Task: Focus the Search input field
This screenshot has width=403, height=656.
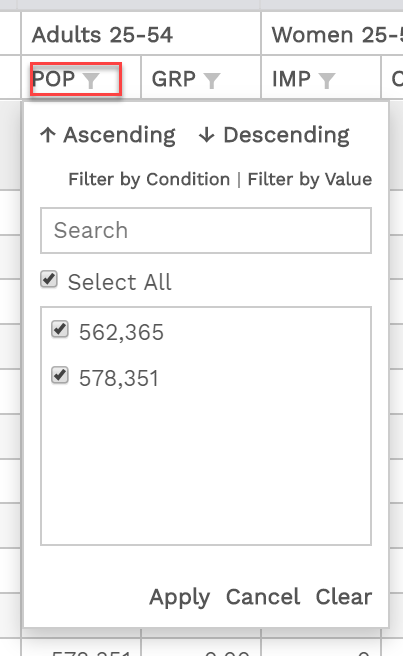Action: pos(206,231)
